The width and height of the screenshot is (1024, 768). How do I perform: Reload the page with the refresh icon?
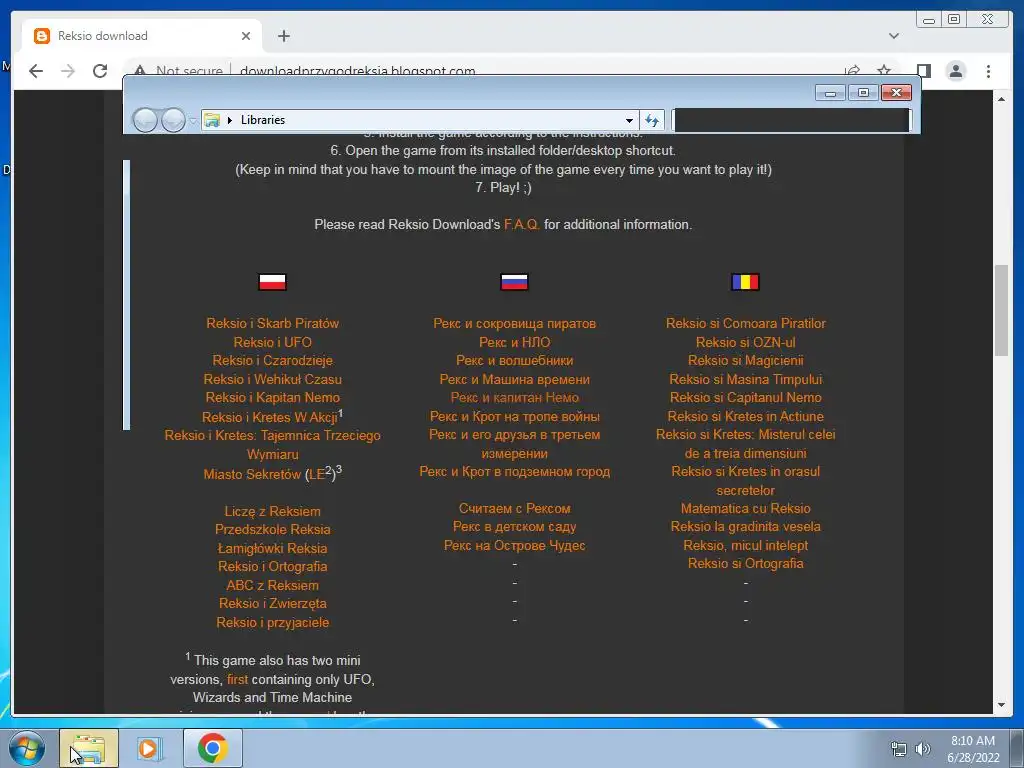pyautogui.click(x=100, y=71)
